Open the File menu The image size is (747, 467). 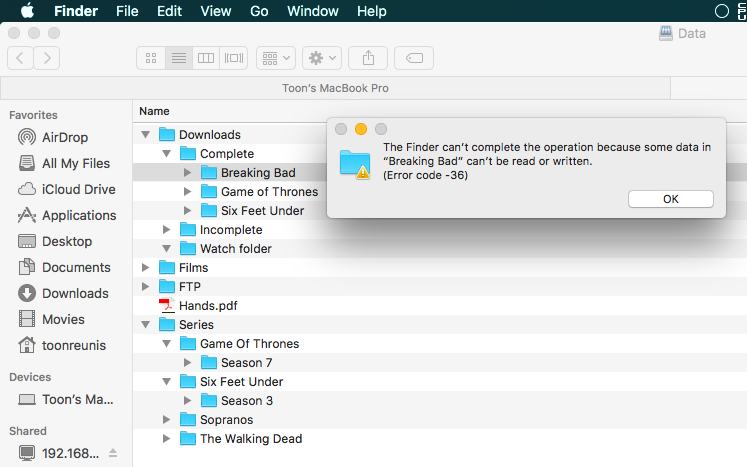(127, 11)
